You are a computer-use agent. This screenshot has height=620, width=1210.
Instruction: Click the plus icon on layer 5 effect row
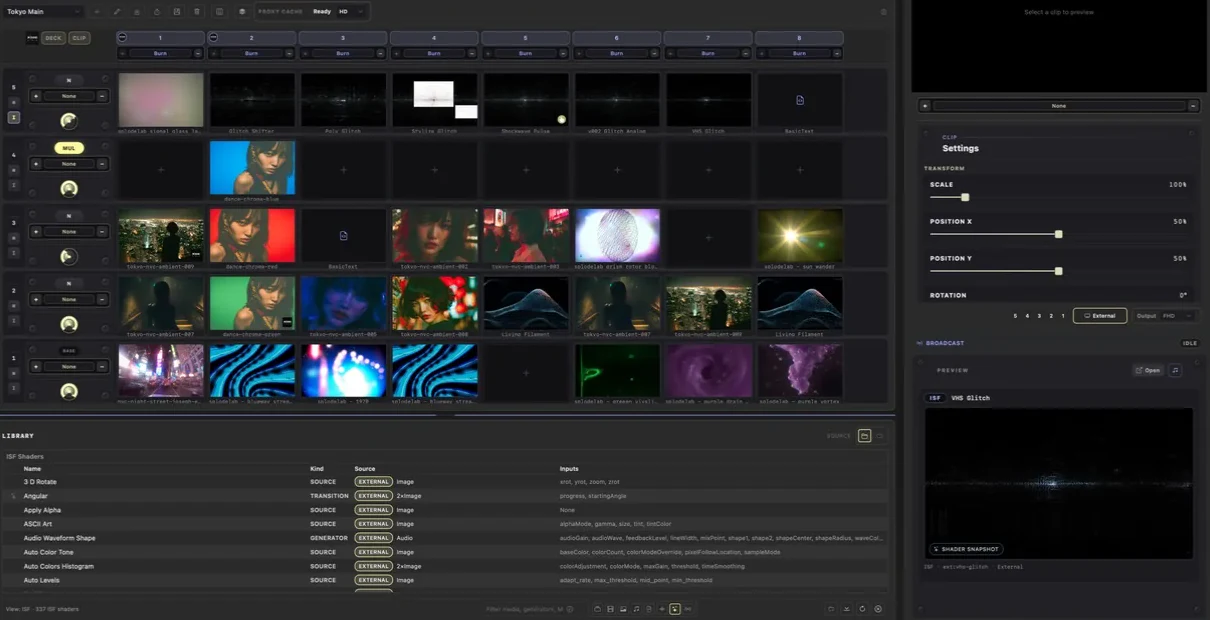(36, 96)
